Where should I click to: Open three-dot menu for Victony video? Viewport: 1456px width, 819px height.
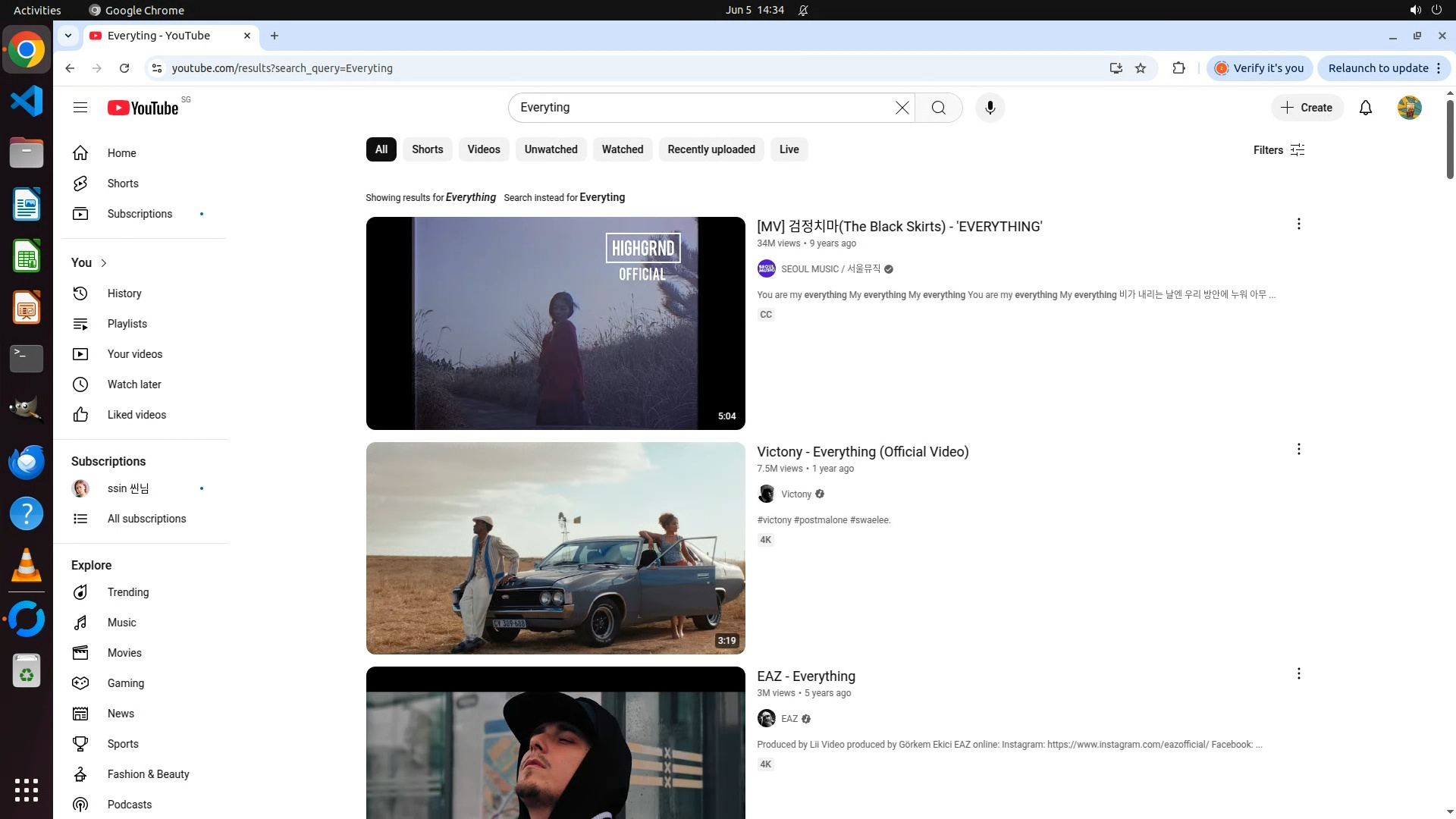tap(1298, 449)
